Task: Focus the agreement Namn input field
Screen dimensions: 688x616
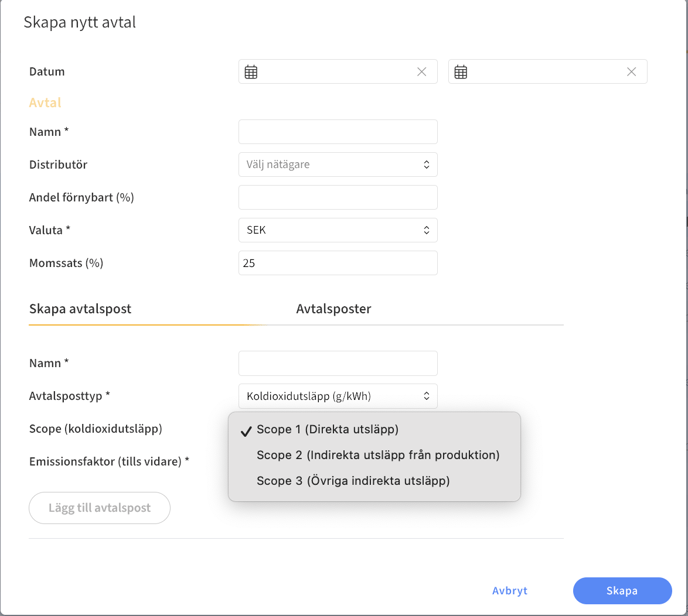Action: 338,132
